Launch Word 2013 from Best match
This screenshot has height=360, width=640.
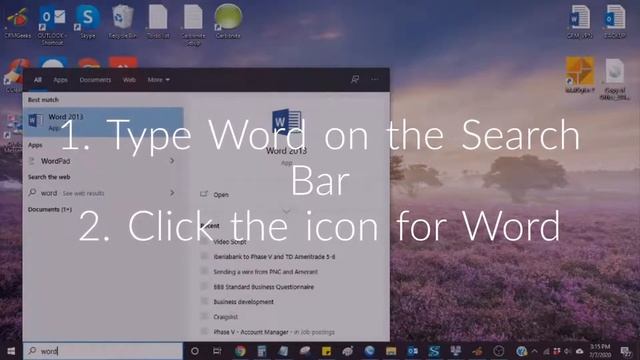point(103,122)
